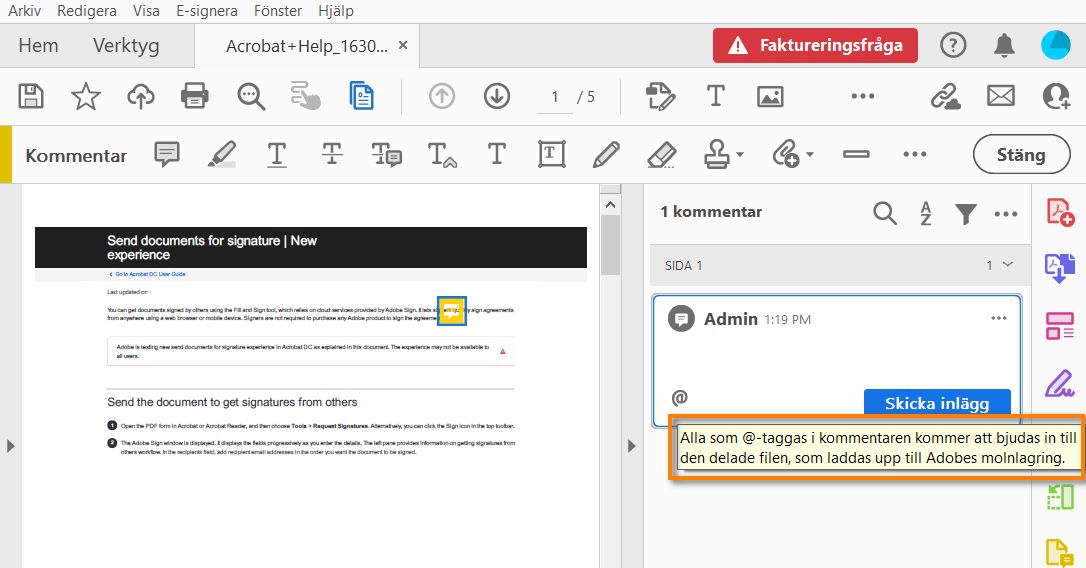Collapse the SIDA 1 comment group
Image resolution: width=1086 pixels, height=568 pixels.
(x=1008, y=265)
